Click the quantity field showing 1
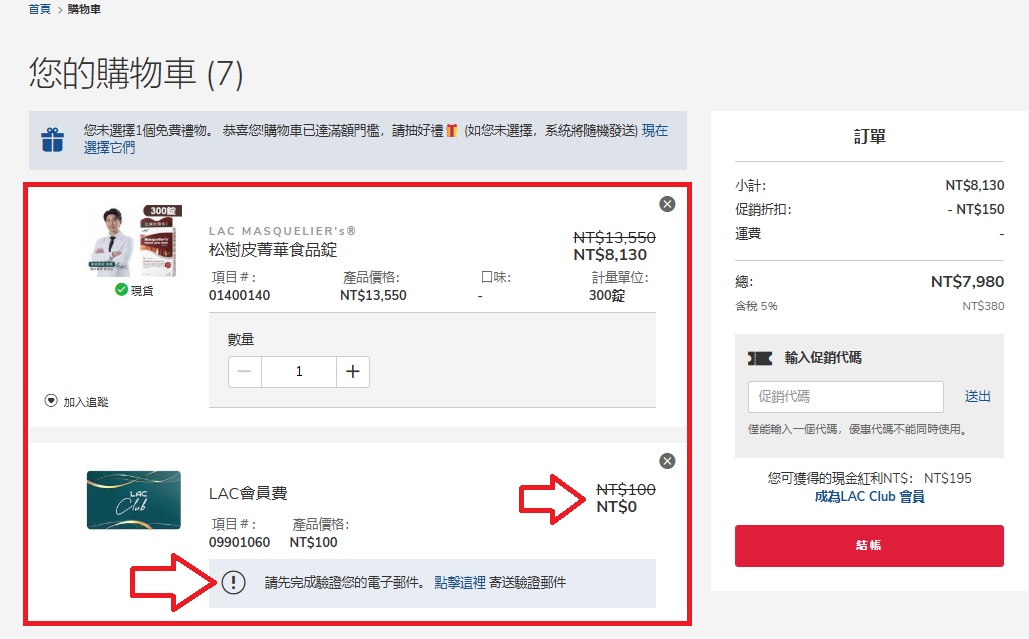This screenshot has height=639, width=1029. pyautogui.click(x=299, y=372)
